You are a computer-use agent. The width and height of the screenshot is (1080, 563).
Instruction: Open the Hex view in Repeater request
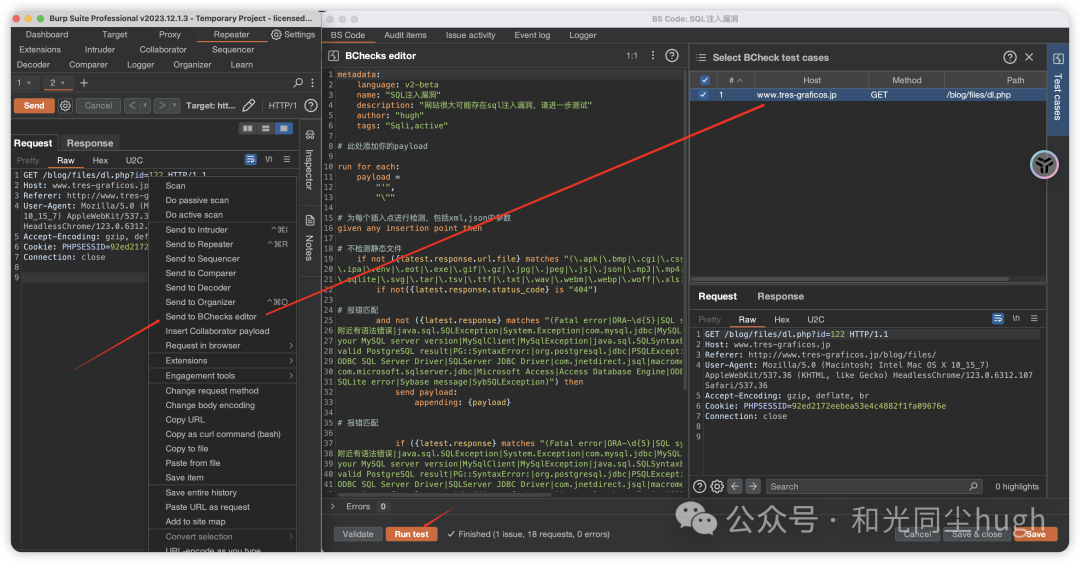coord(101,160)
